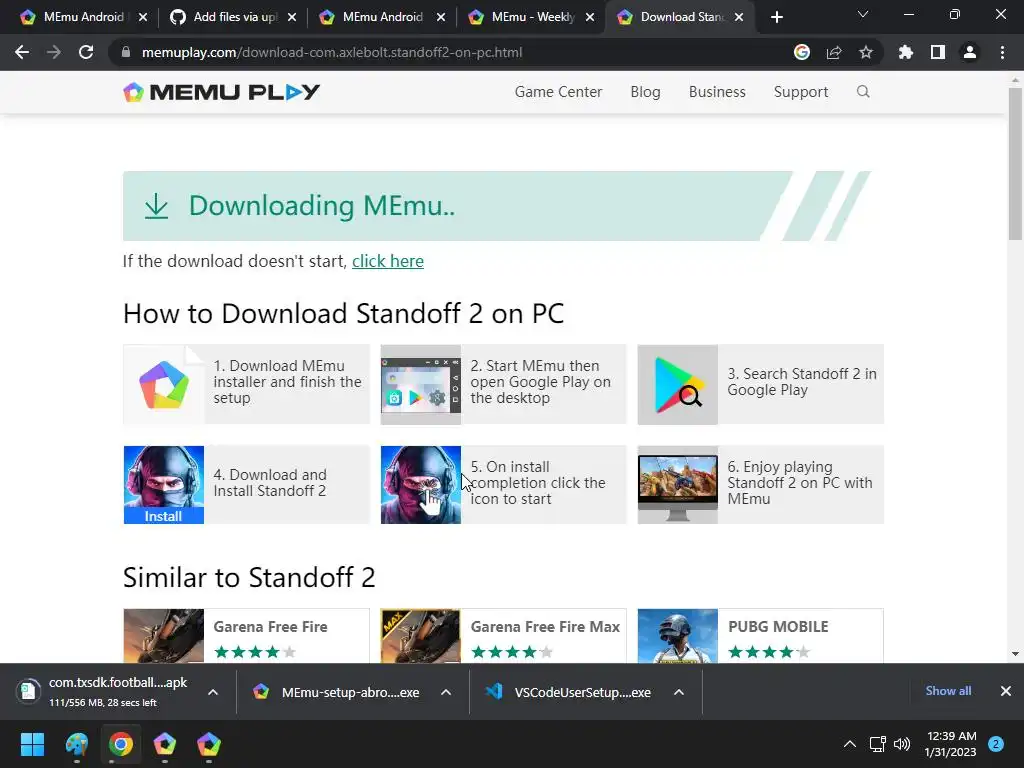The height and width of the screenshot is (768, 1024).
Task: Show hidden system tray icons
Action: (850, 744)
